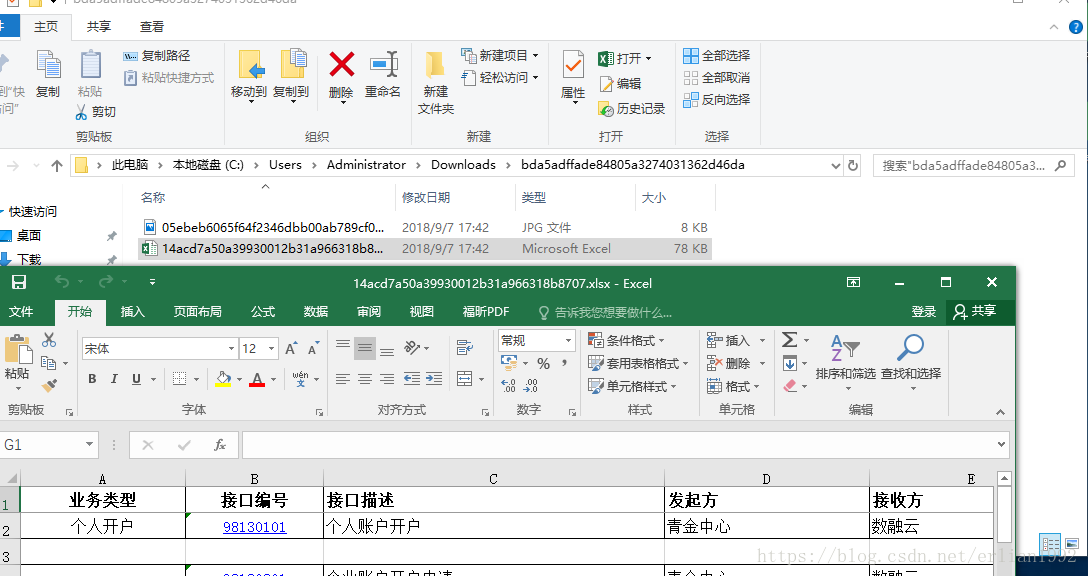
Task: Expand 移动到 dropdown in Explorer
Action: (249, 101)
